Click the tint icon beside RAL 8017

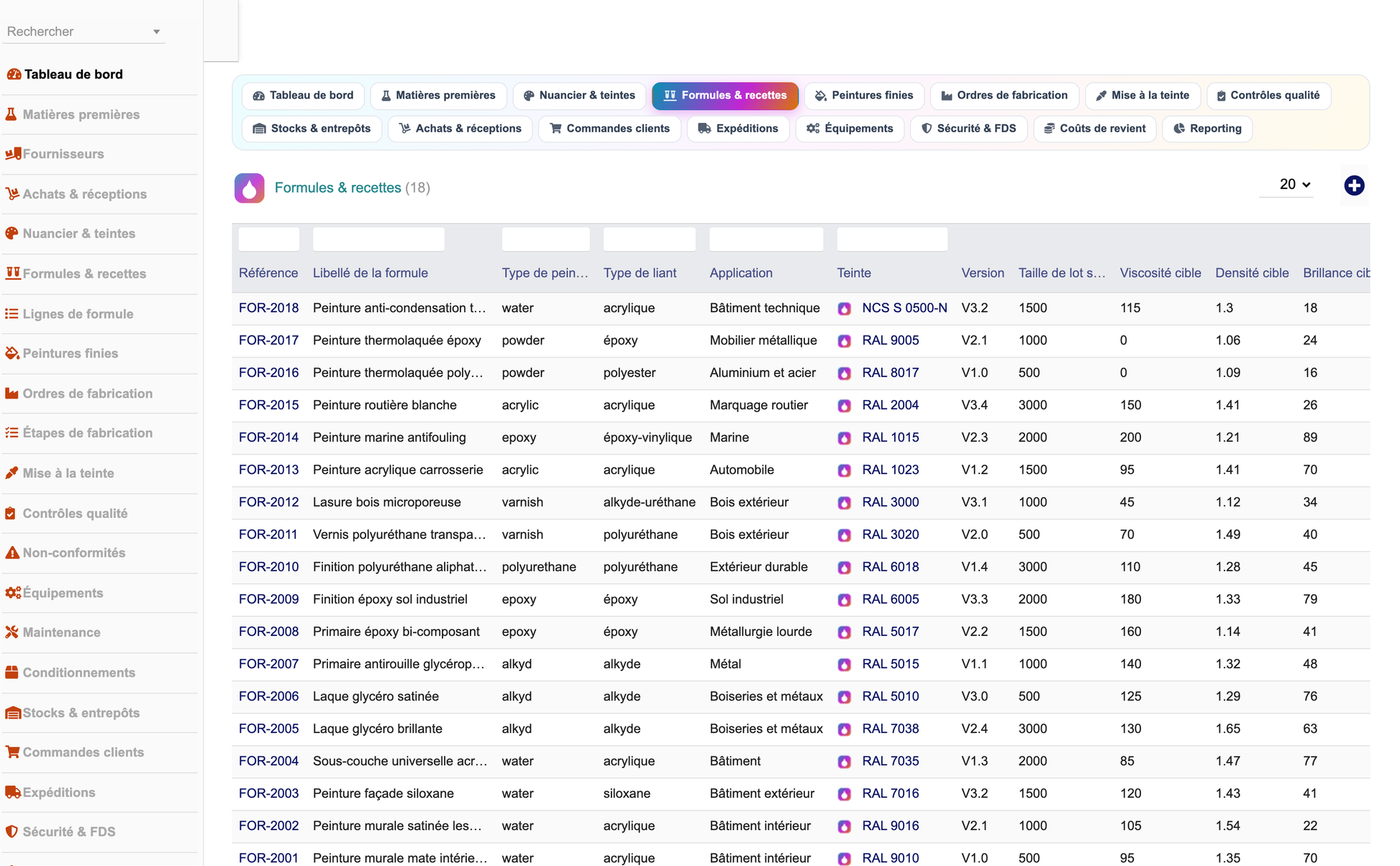(845, 373)
